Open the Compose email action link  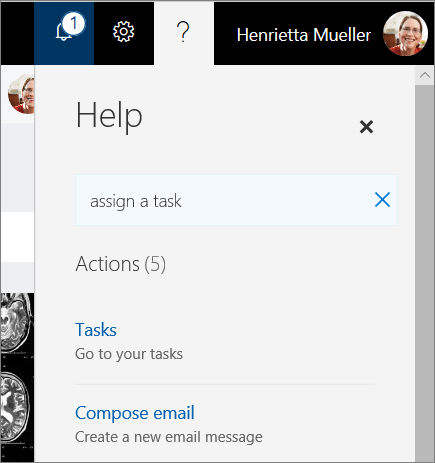pyautogui.click(x=135, y=413)
